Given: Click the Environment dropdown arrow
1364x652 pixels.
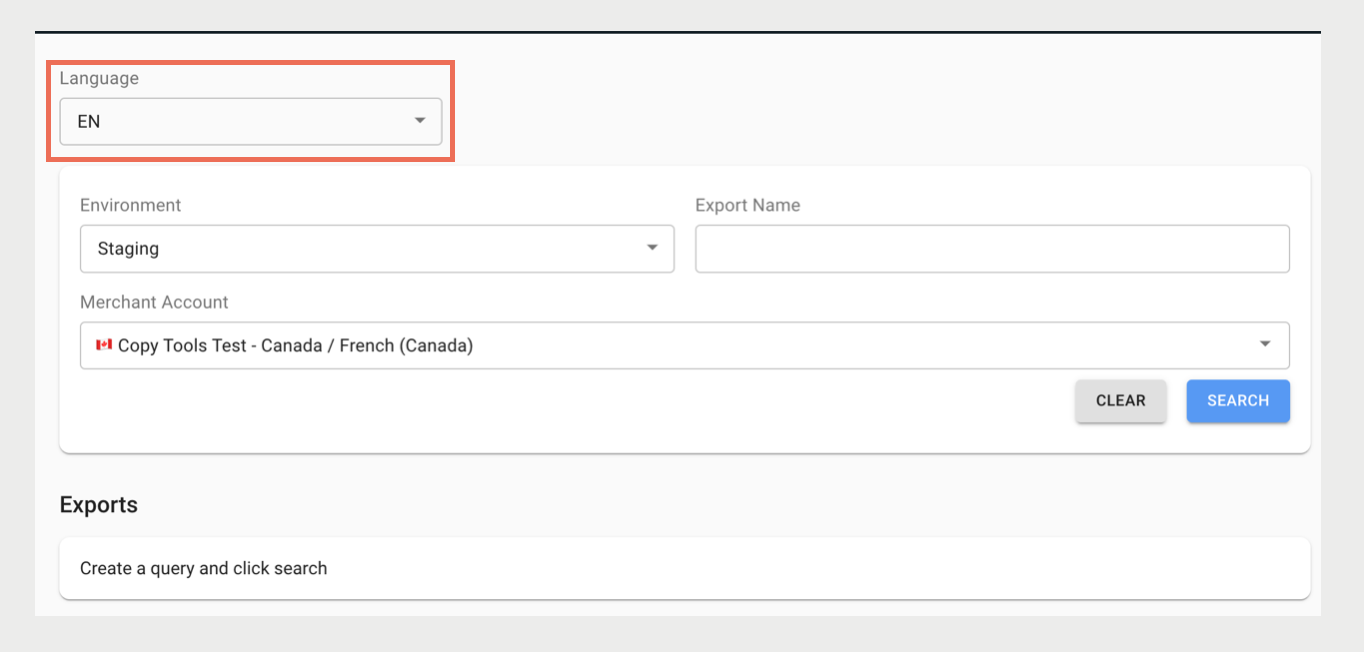Looking at the screenshot, I should [652, 248].
